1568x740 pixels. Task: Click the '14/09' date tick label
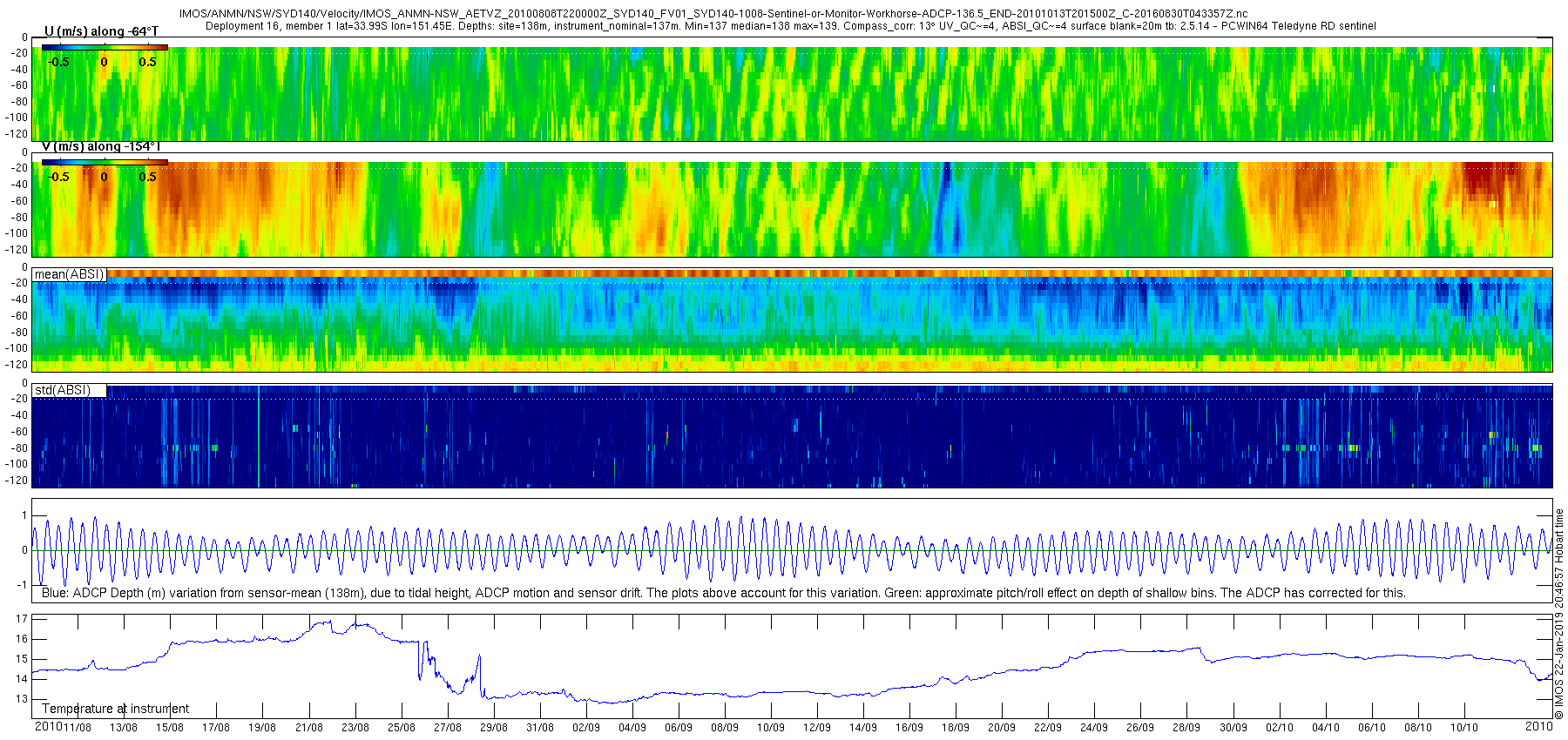862,728
